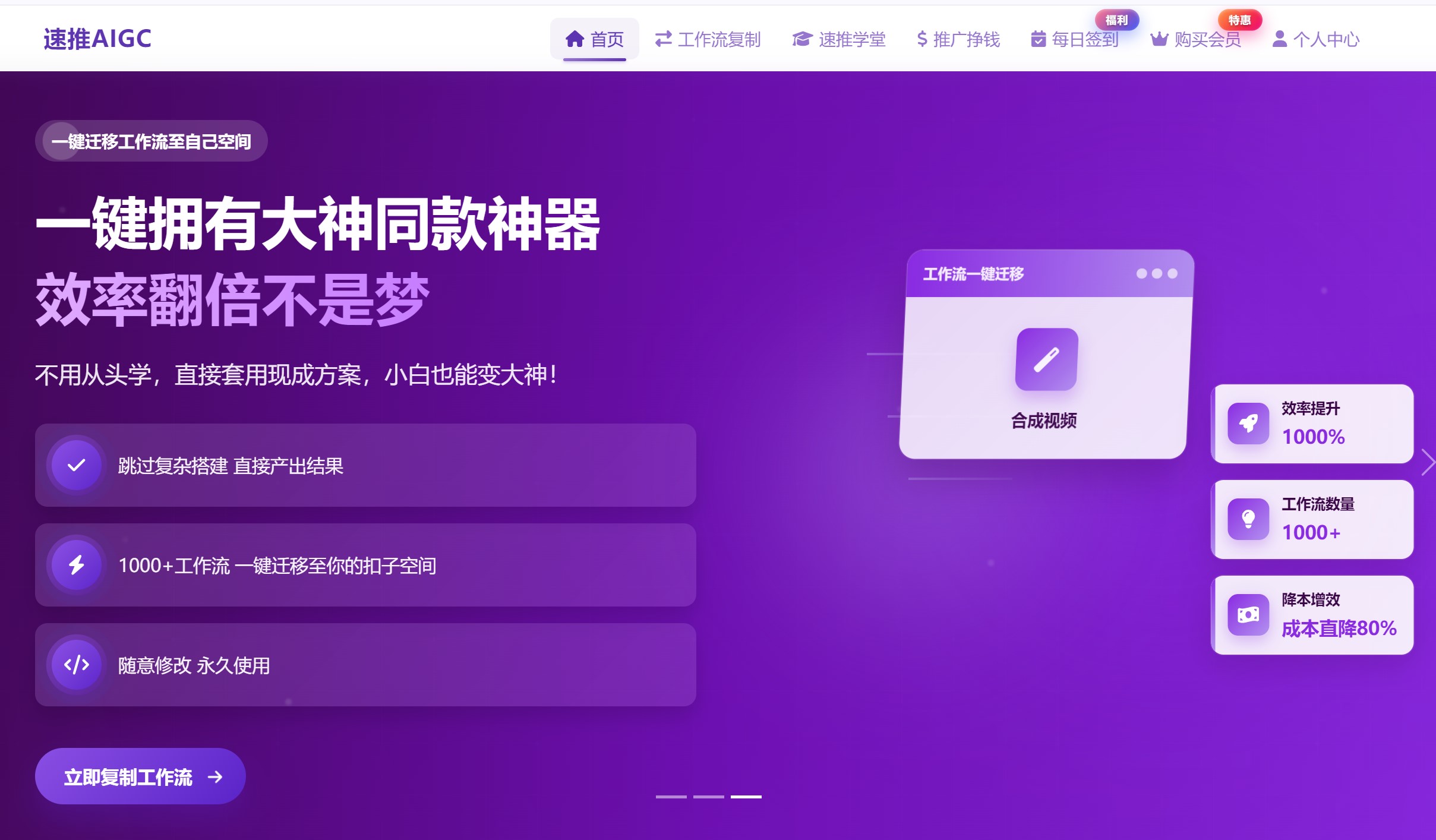
Task: Click the code brackets icon beside 随意修改
Action: tap(76, 665)
